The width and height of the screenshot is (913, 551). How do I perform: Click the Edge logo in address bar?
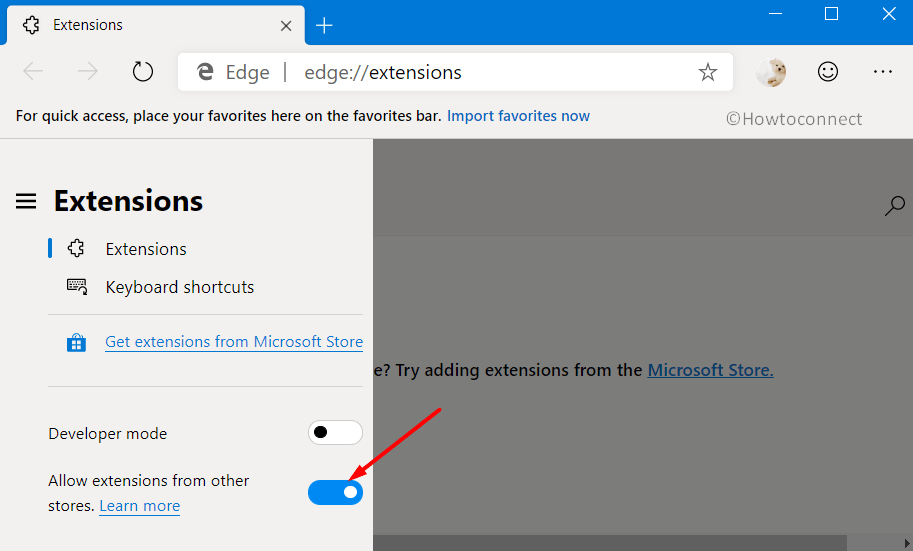point(205,72)
